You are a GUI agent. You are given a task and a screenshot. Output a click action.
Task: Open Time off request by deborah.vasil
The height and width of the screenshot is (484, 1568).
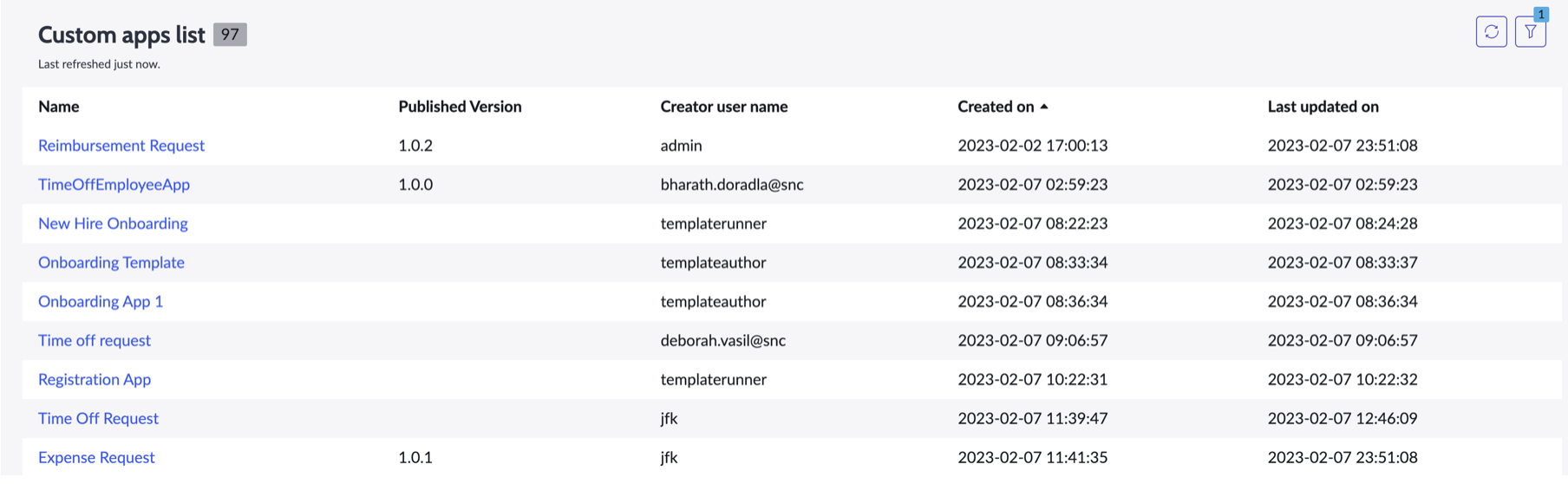coord(95,340)
